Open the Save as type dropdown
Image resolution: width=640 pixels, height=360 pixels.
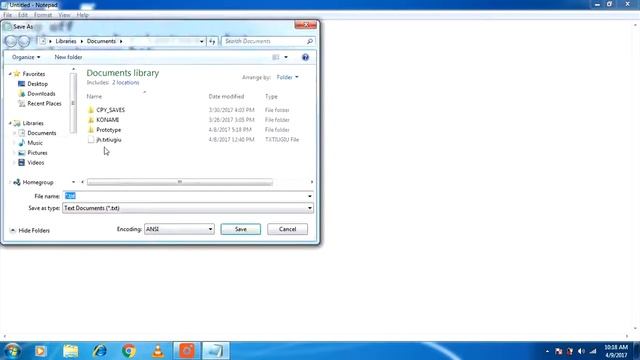[310, 208]
